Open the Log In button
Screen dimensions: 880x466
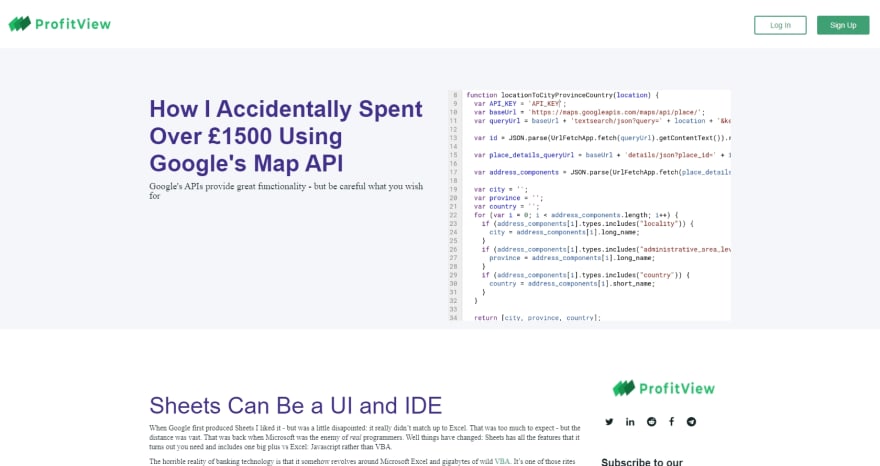pos(780,25)
